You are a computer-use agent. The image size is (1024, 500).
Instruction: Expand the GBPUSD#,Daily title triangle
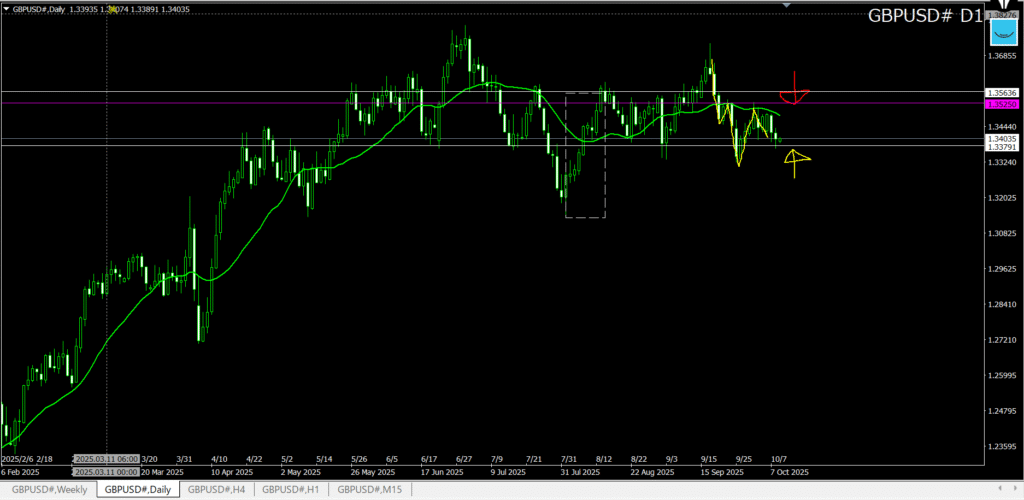coord(6,8)
